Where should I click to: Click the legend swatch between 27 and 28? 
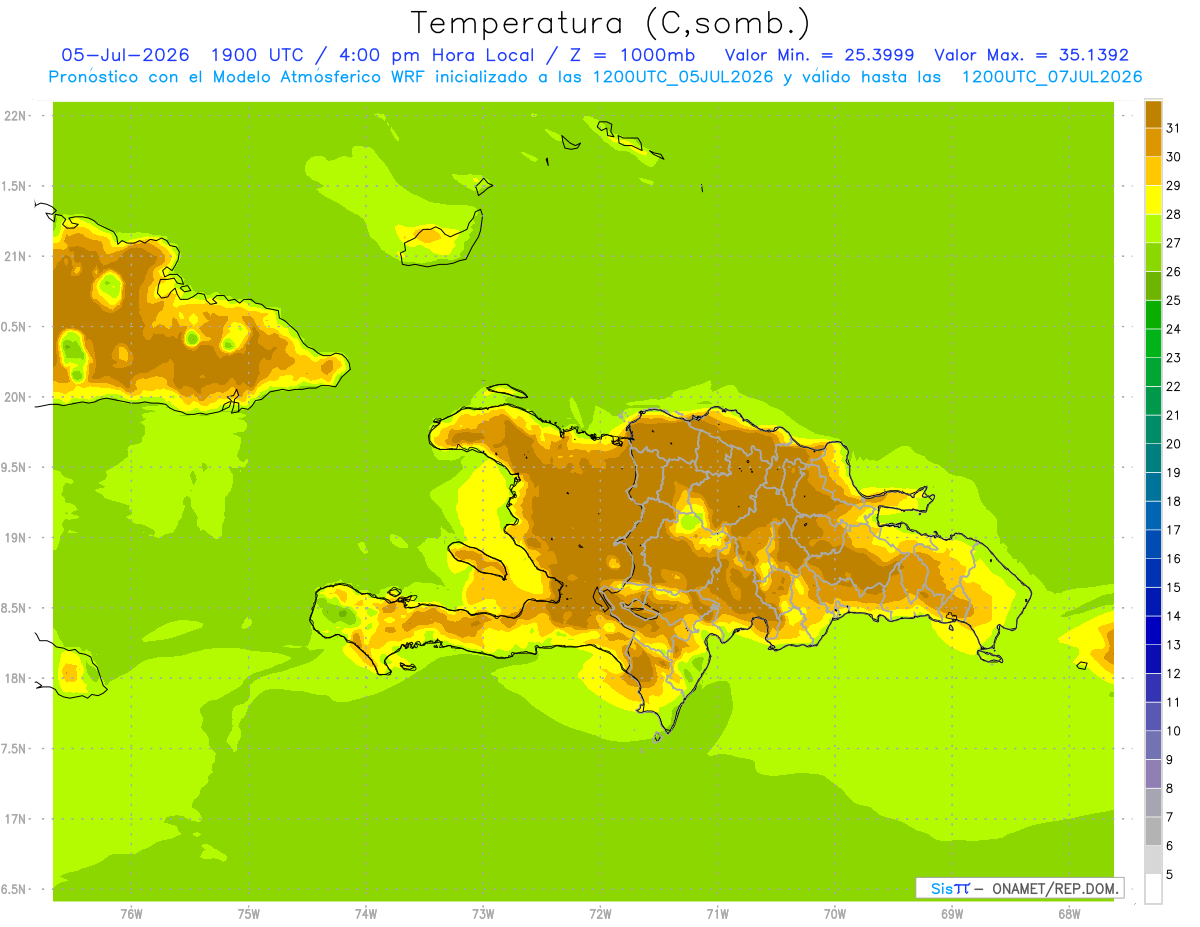[x=1153, y=228]
